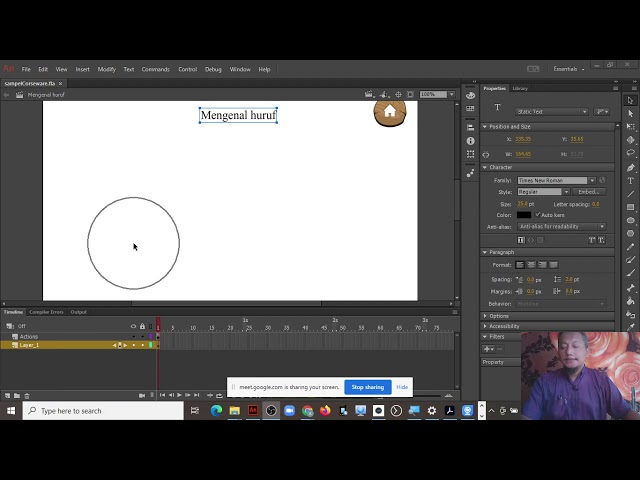This screenshot has width=640, height=480.
Task: Click Stop sharing button
Action: 368,387
